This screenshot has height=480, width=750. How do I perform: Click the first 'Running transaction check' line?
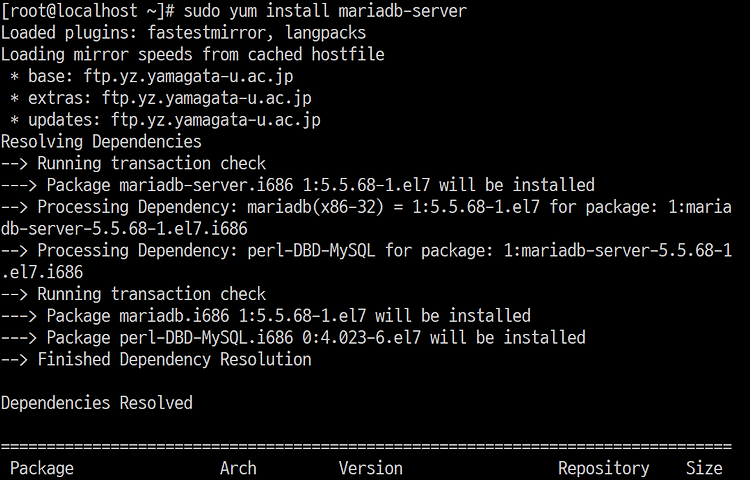[133, 164]
